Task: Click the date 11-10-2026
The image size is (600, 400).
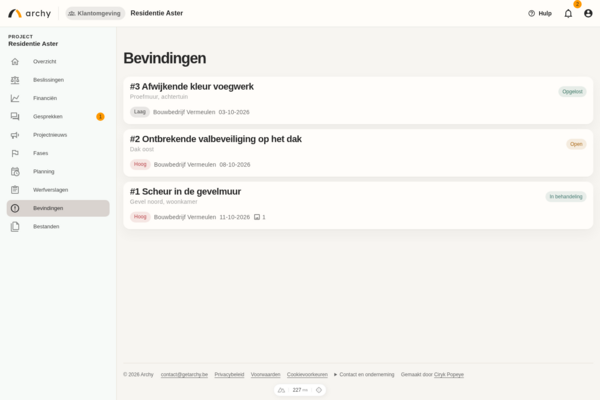Action: pos(235,217)
